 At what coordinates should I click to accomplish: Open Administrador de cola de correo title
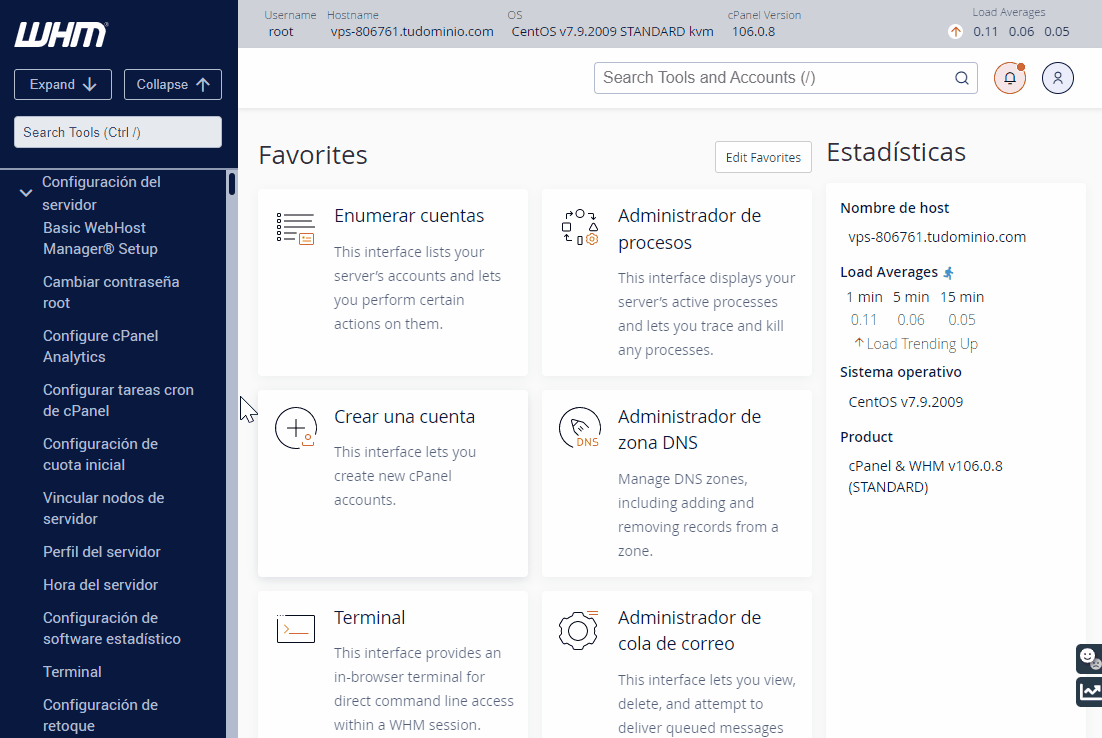pyautogui.click(x=689, y=630)
